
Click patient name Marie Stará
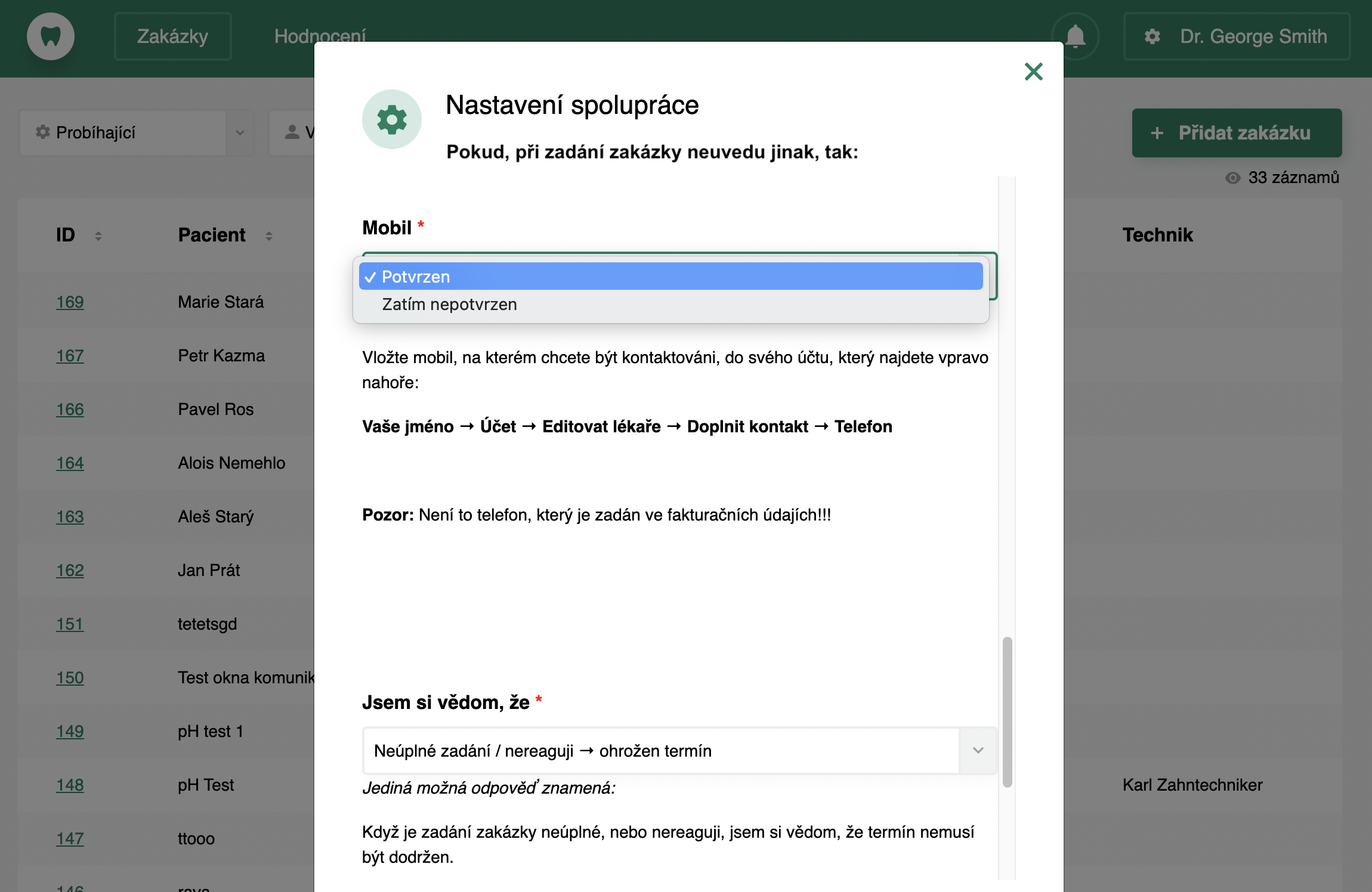click(221, 302)
